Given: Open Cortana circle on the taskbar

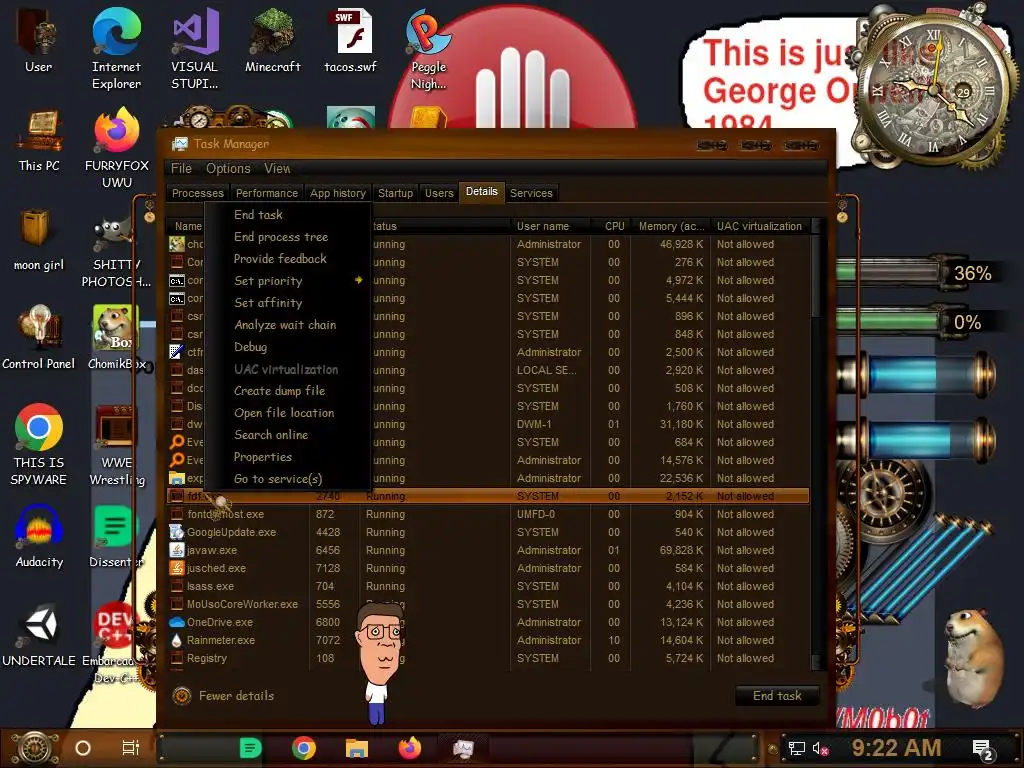Looking at the screenshot, I should click(83, 748).
